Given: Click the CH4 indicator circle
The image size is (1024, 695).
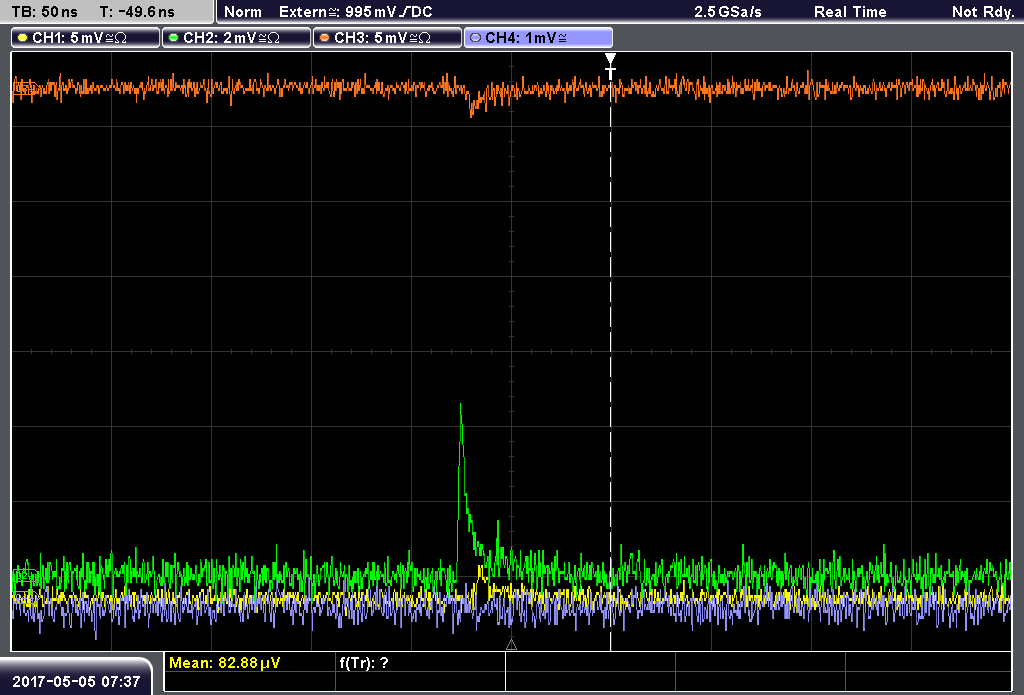Looking at the screenshot, I should 475,38.
